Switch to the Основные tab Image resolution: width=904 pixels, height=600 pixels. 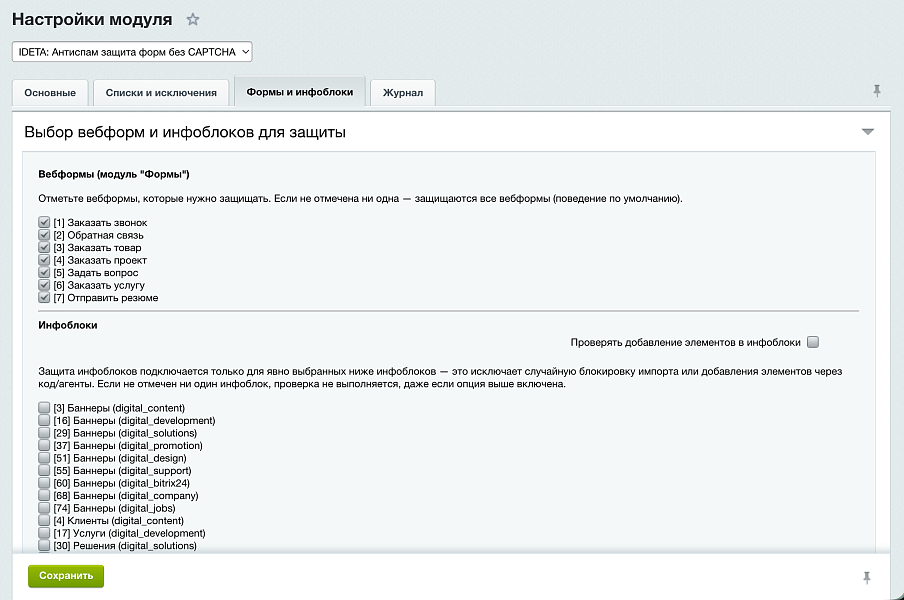(x=50, y=93)
